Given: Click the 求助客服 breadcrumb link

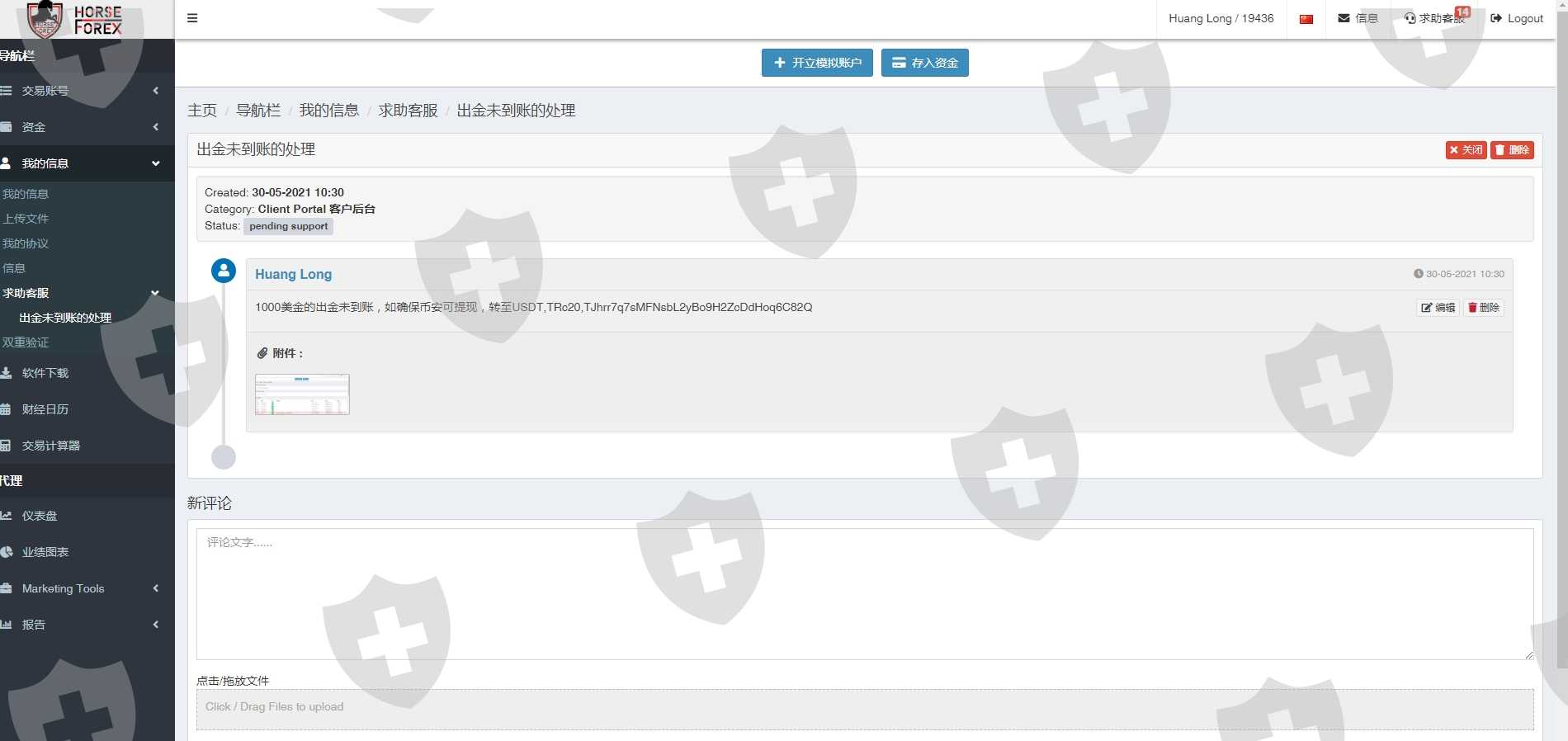Looking at the screenshot, I should click(408, 111).
